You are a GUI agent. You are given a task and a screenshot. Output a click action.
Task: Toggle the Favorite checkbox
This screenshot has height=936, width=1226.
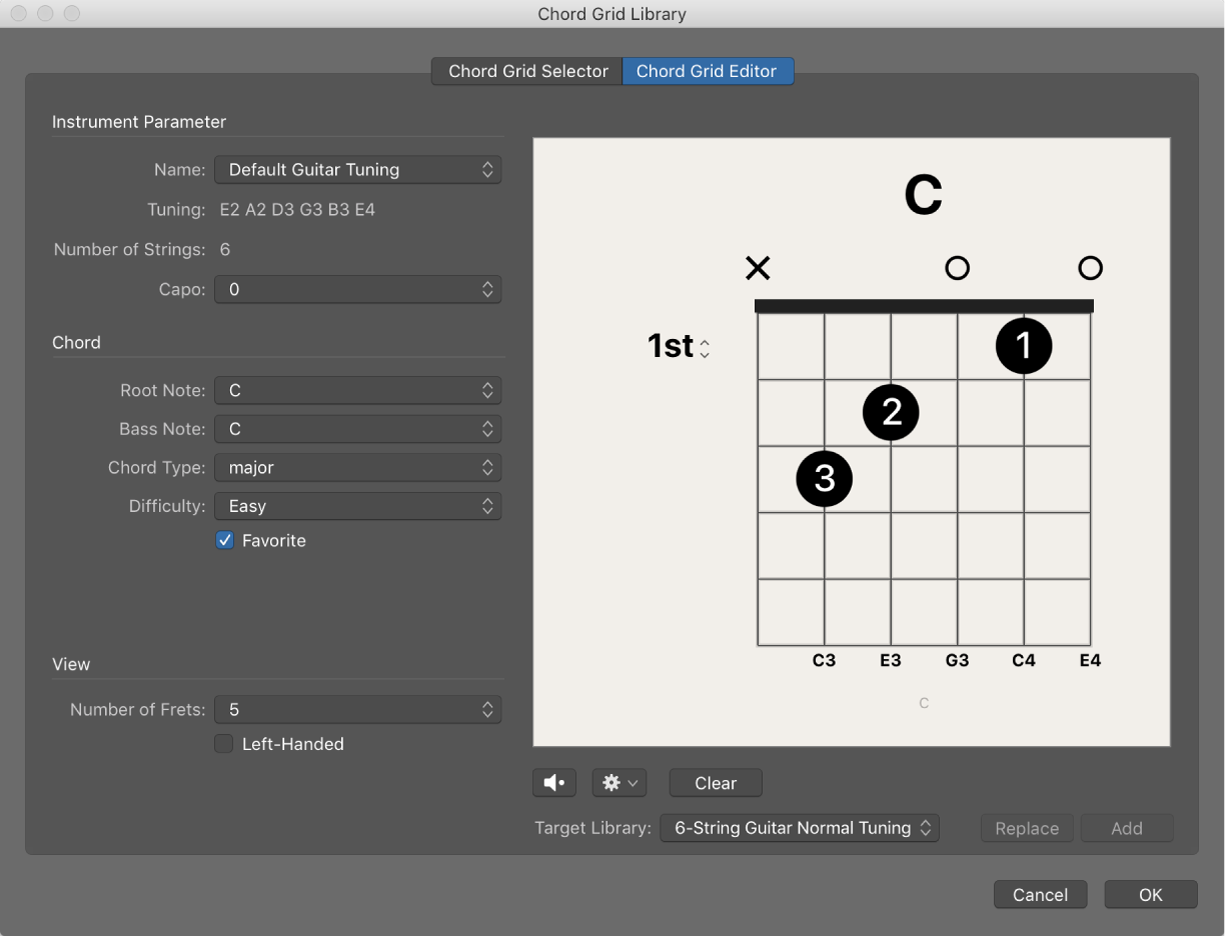(224, 540)
